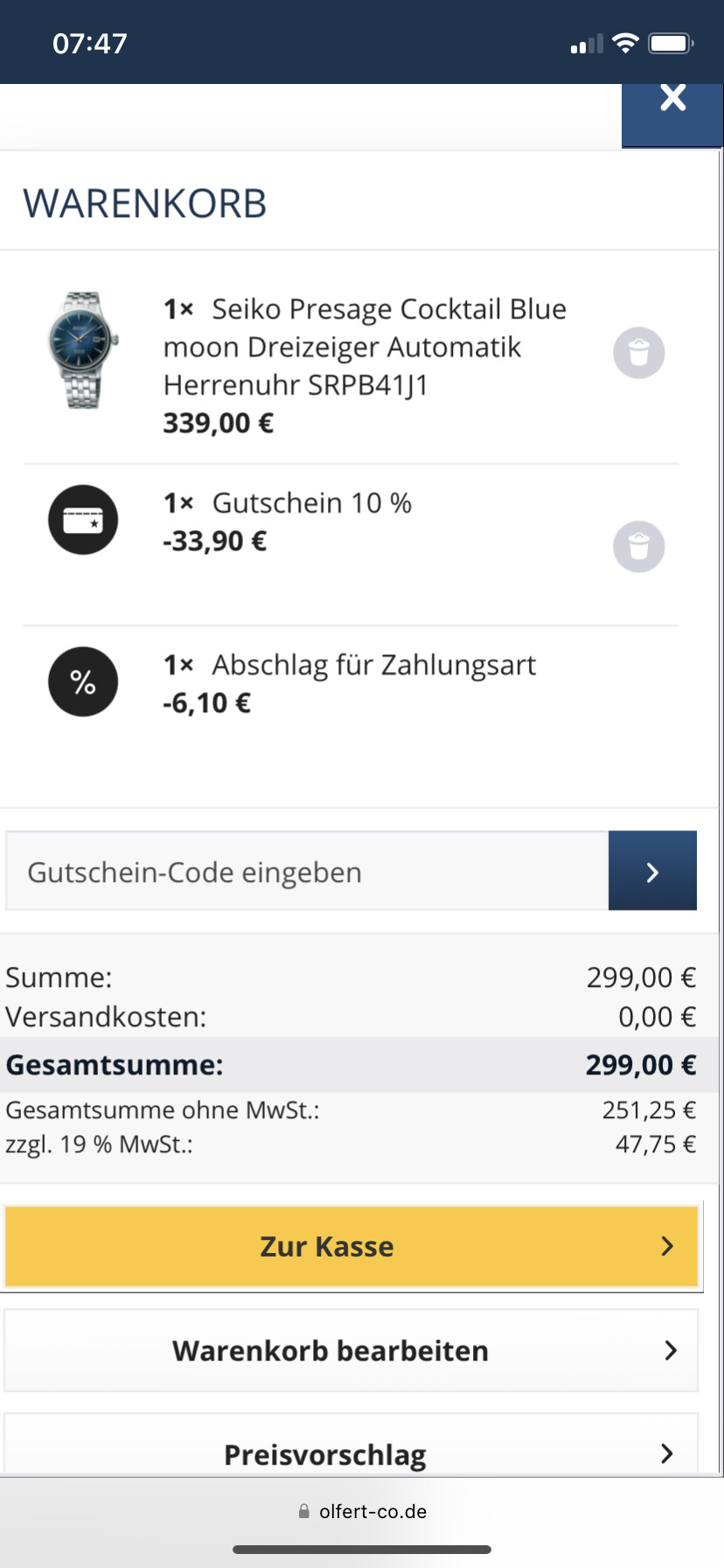Open Warenkorb bearbeiten
The height and width of the screenshot is (1568, 724).
352,1350
